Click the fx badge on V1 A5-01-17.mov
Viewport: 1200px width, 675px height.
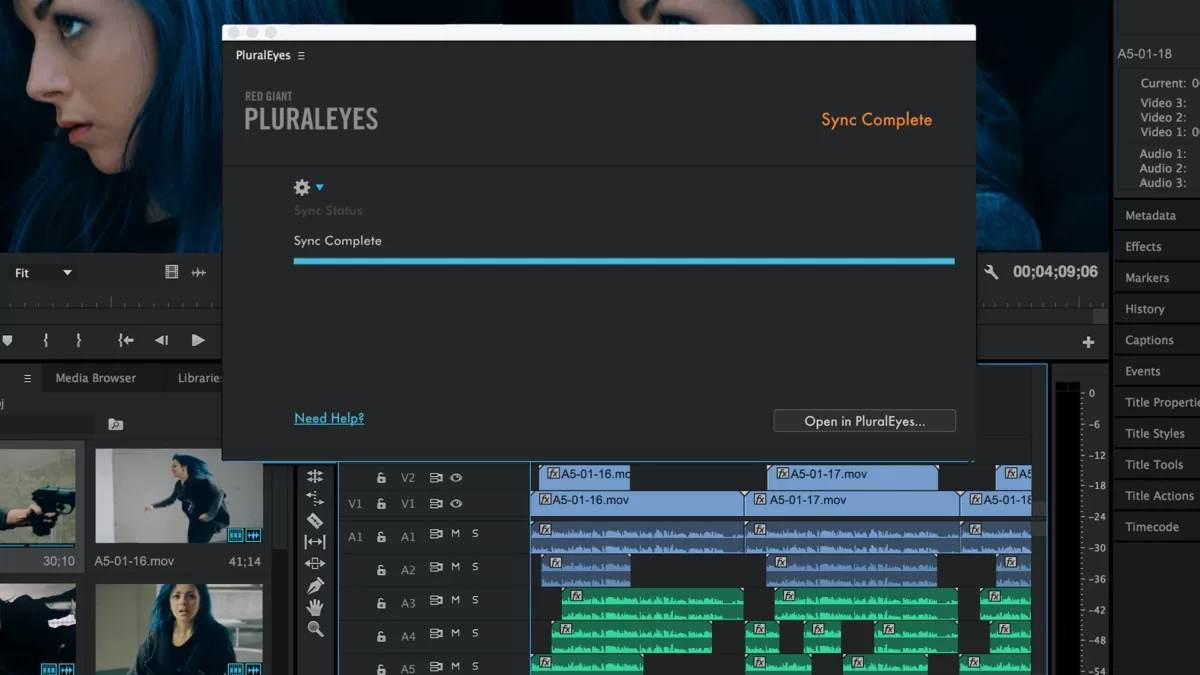tap(761, 500)
